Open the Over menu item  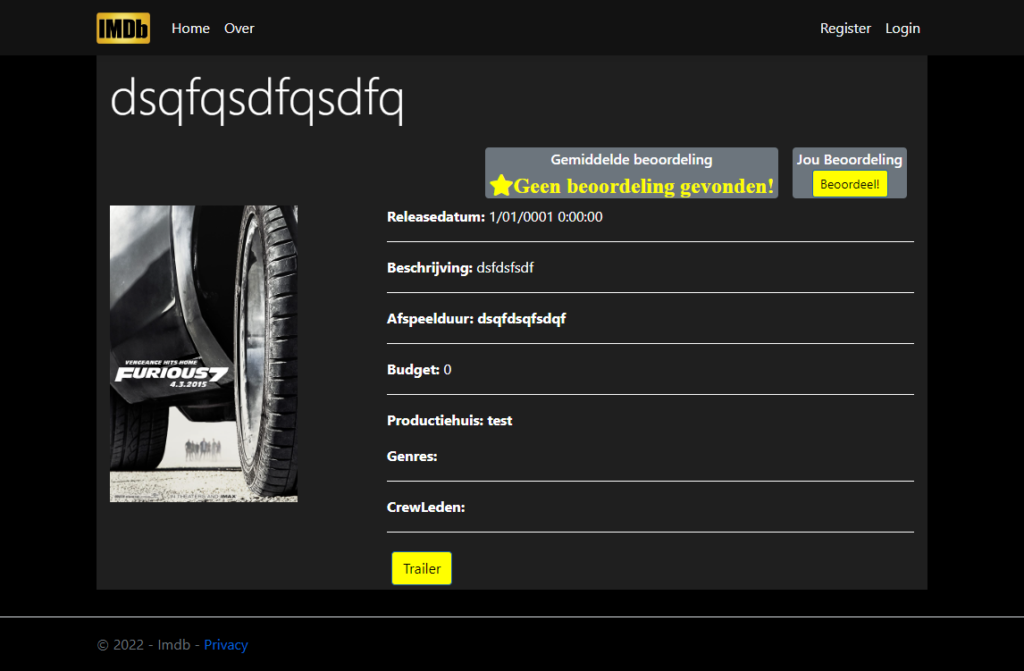pyautogui.click(x=239, y=28)
